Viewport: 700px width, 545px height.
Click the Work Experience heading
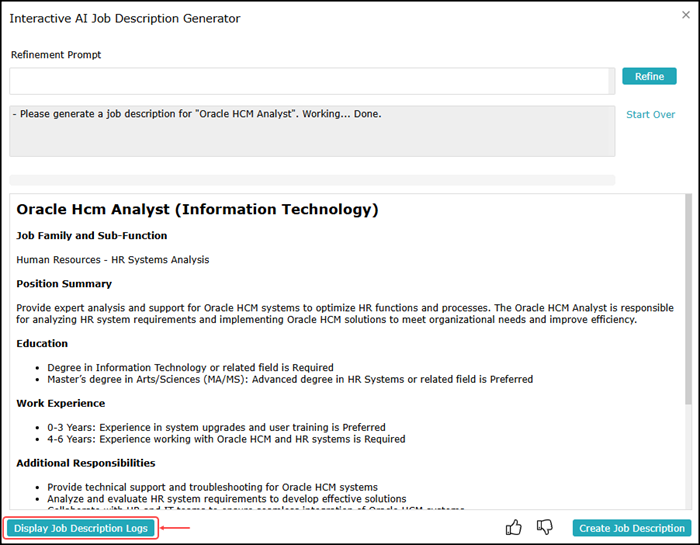[61, 404]
